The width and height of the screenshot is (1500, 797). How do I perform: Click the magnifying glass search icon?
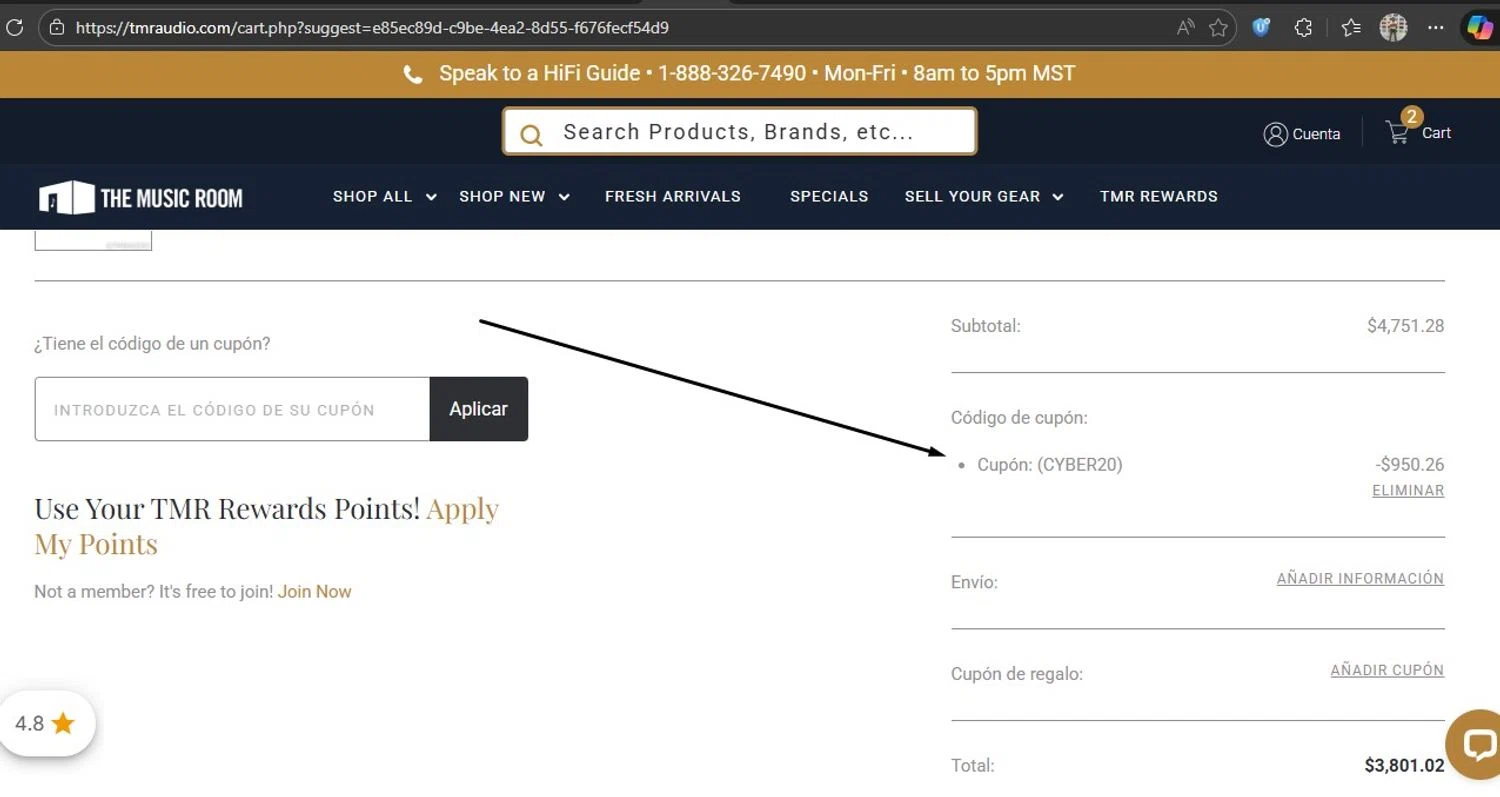point(531,135)
